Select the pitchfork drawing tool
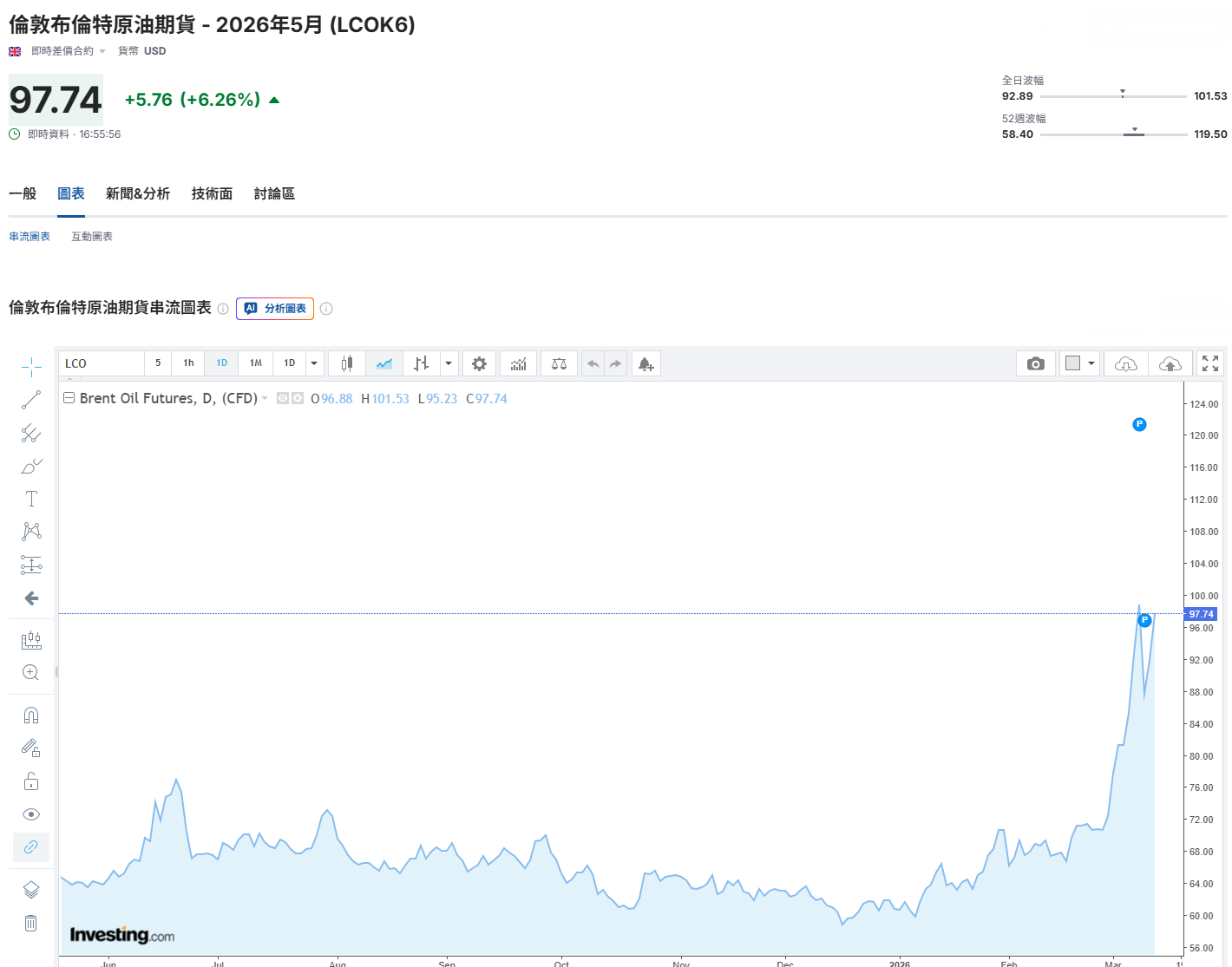This screenshot has height=967, width=1232. click(x=31, y=433)
